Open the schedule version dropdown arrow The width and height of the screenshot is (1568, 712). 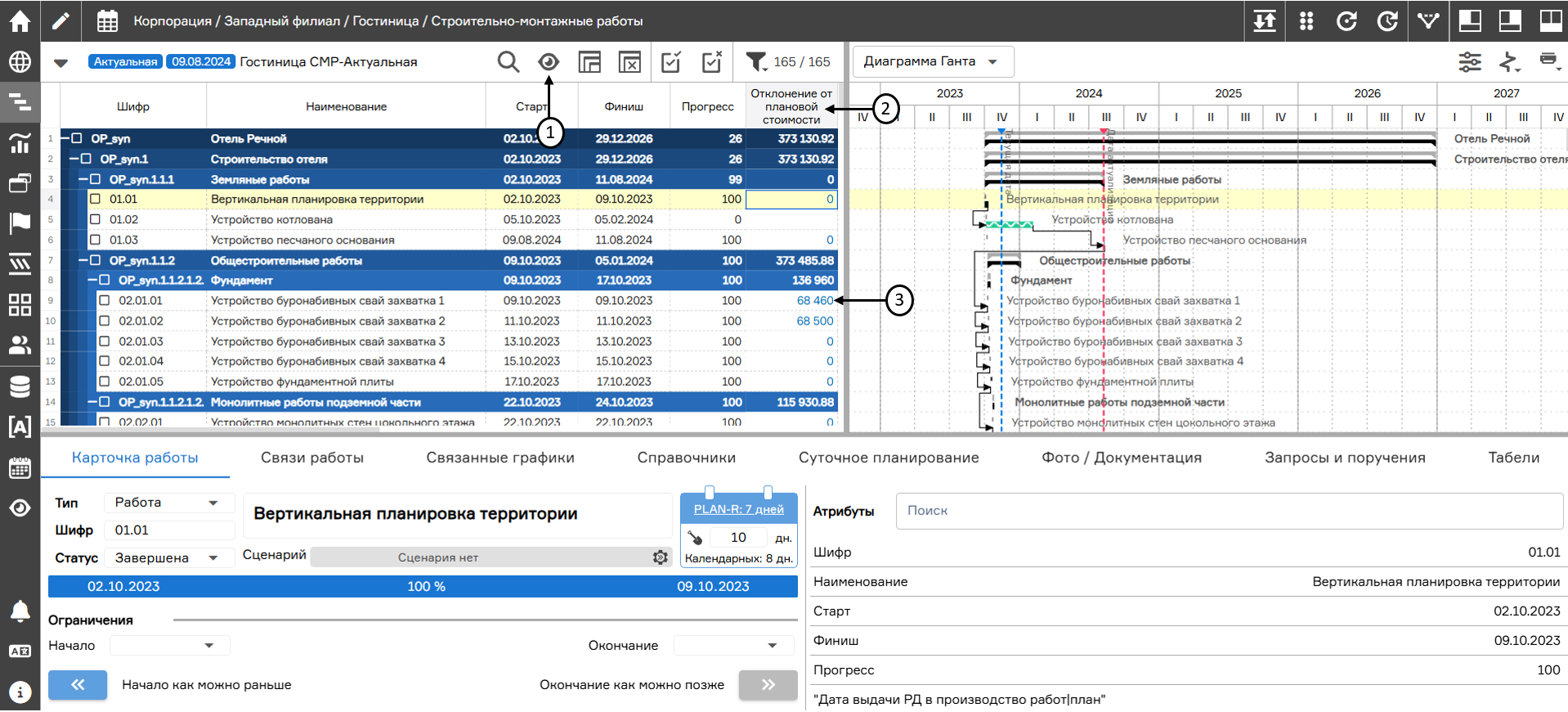pos(60,63)
